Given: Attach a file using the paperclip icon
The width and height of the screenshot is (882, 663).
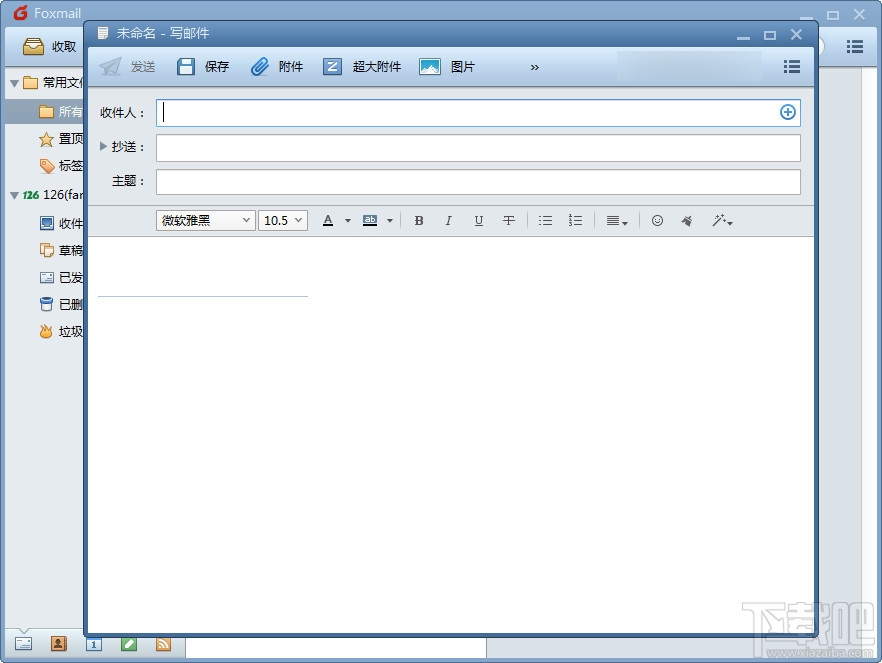Looking at the screenshot, I should 277,66.
